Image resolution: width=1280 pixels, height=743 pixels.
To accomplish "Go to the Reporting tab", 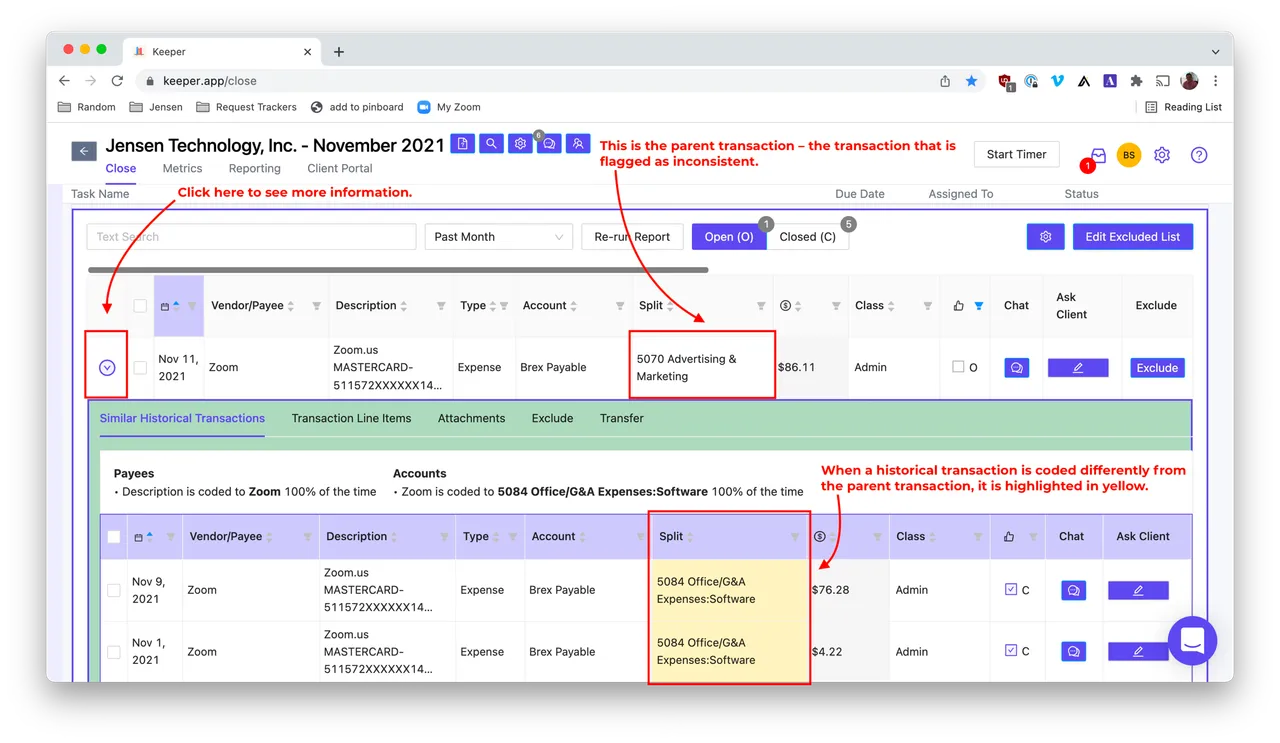I will 254,169.
